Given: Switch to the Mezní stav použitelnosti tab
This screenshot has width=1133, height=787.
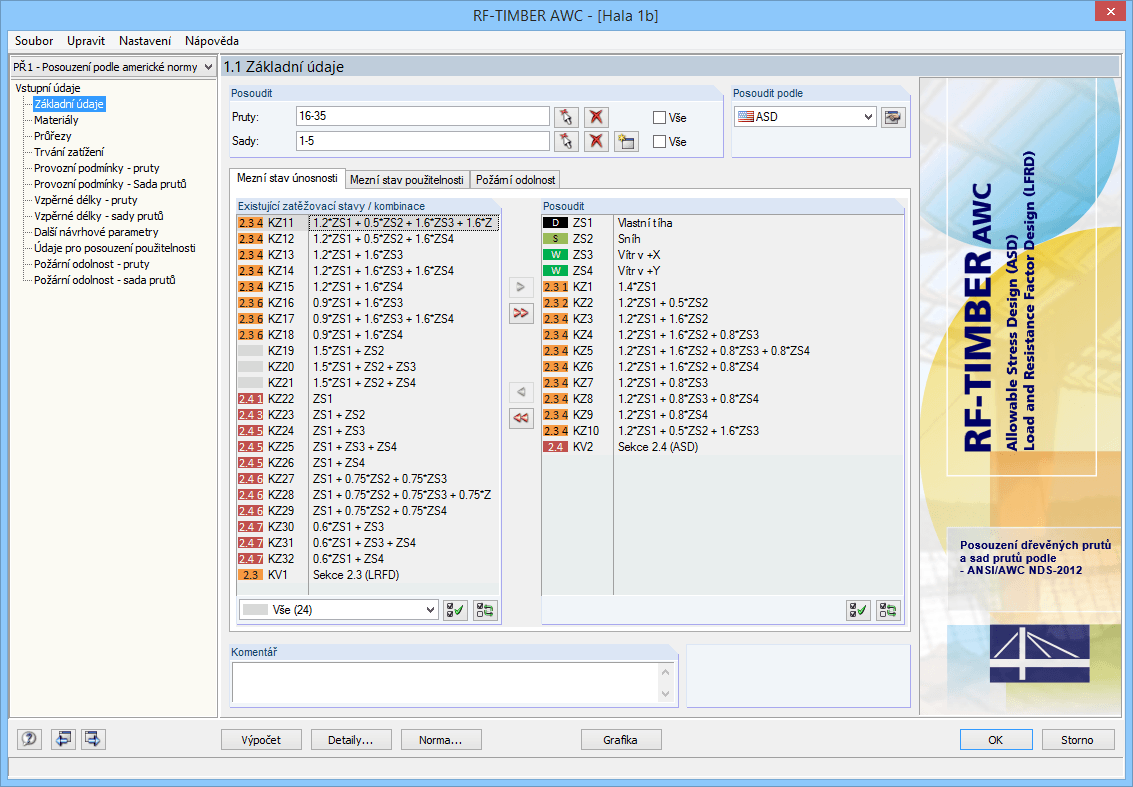Looking at the screenshot, I should point(407,179).
